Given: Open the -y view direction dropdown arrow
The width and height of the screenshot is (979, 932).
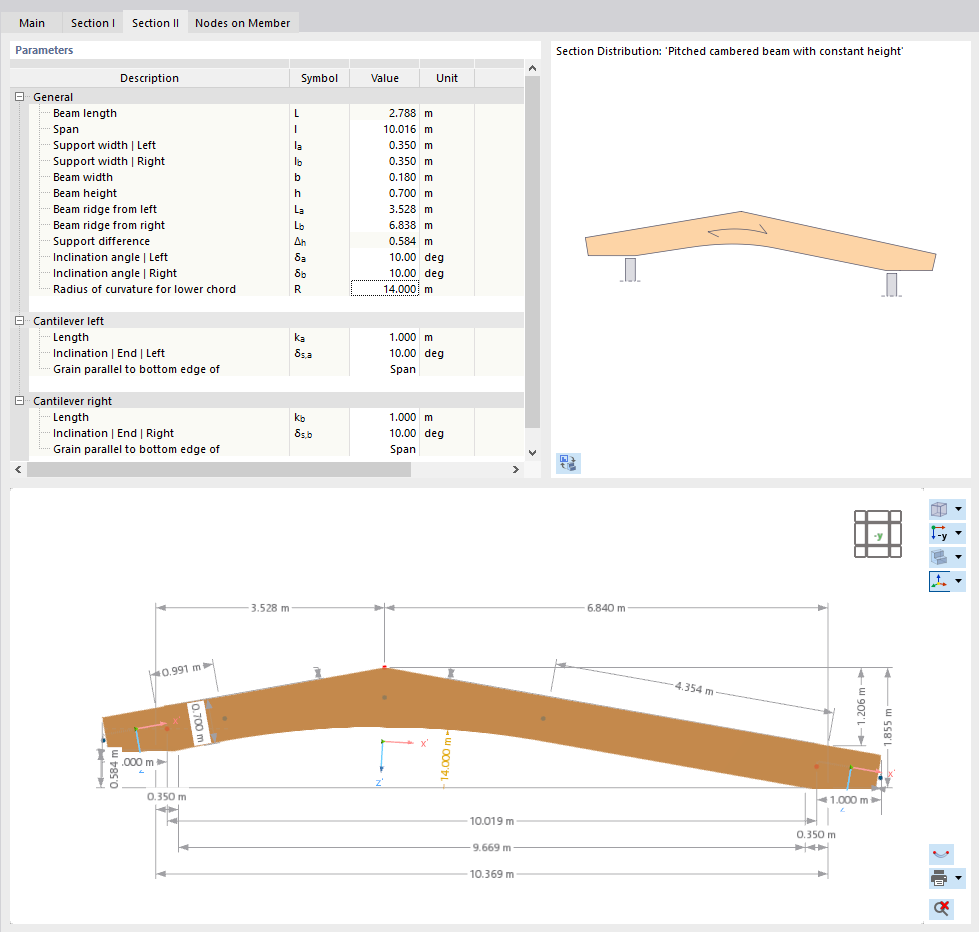Looking at the screenshot, I should (958, 534).
